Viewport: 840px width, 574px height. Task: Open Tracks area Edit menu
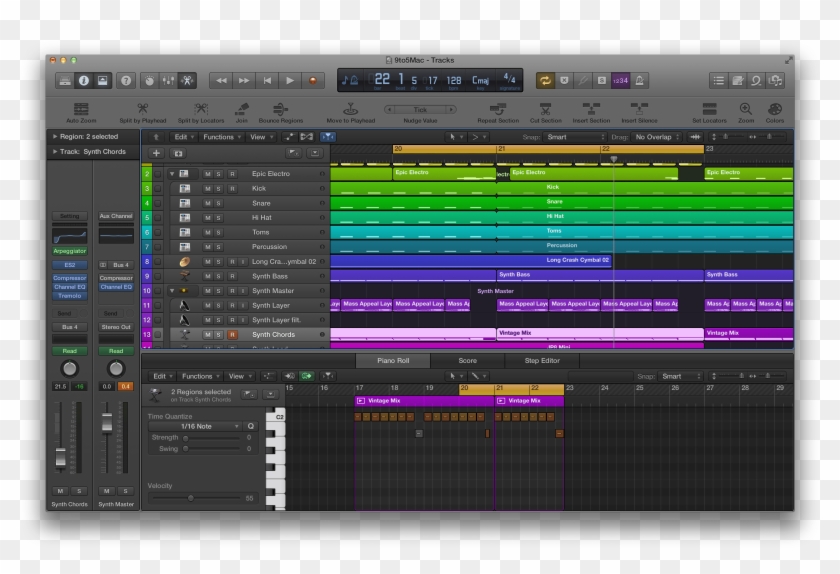tap(183, 137)
